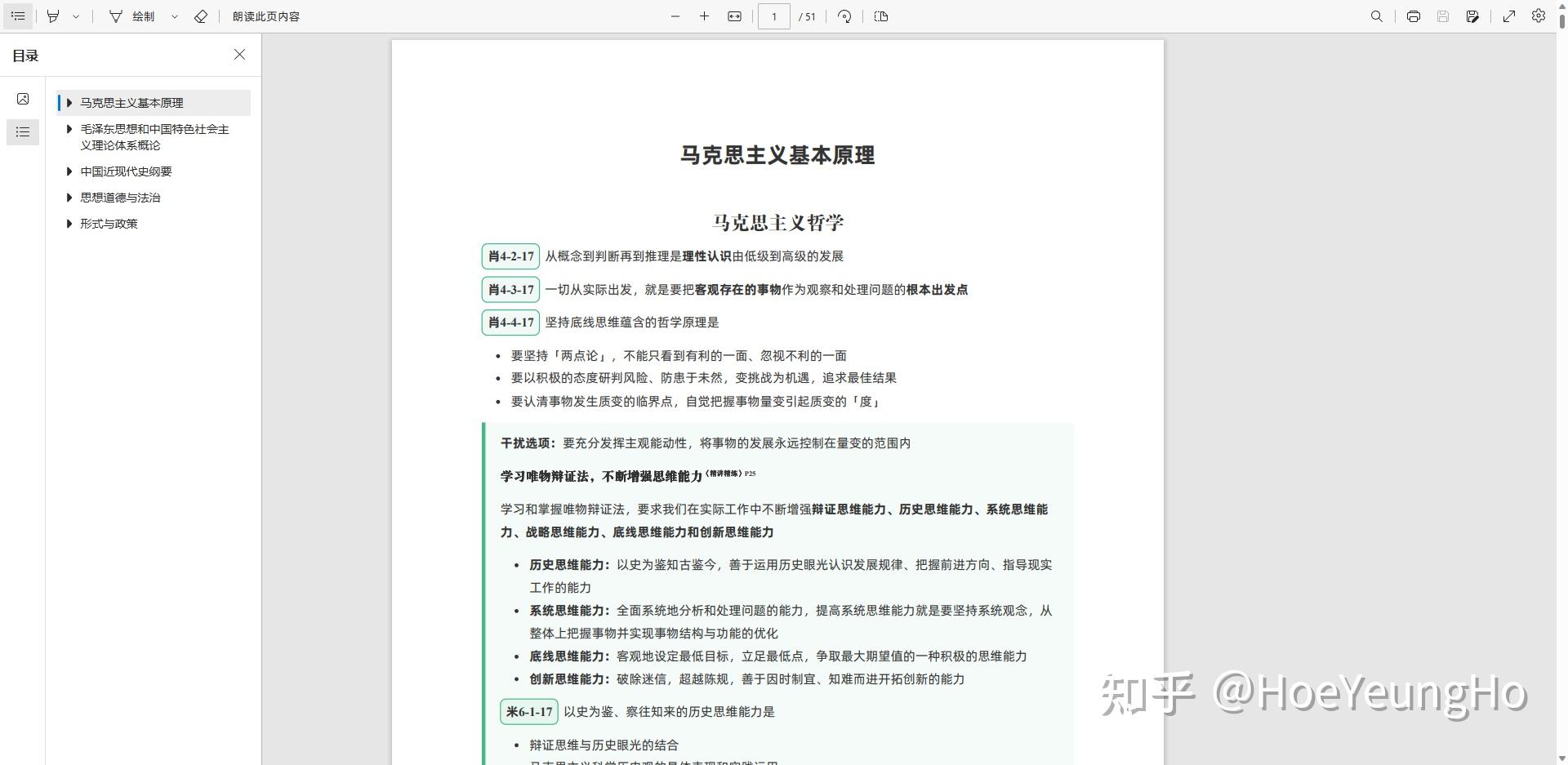This screenshot has height=765, width=1568.
Task: Close the 目录 sidebar panel
Action: pyautogui.click(x=239, y=55)
